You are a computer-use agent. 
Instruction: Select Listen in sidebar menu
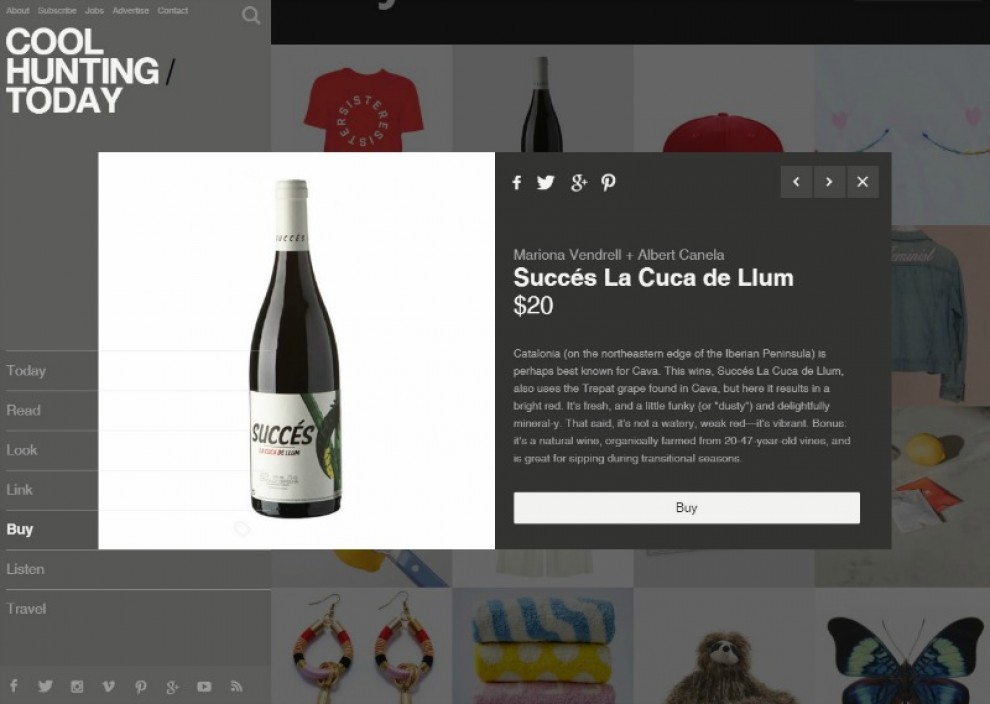coord(25,569)
